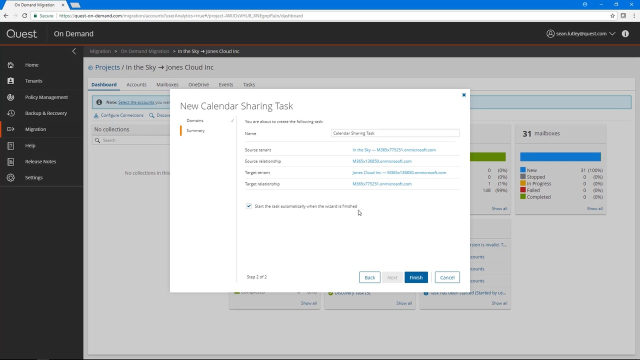Click Migration sidebar icon
Screen dimensions: 640x360
11,129
